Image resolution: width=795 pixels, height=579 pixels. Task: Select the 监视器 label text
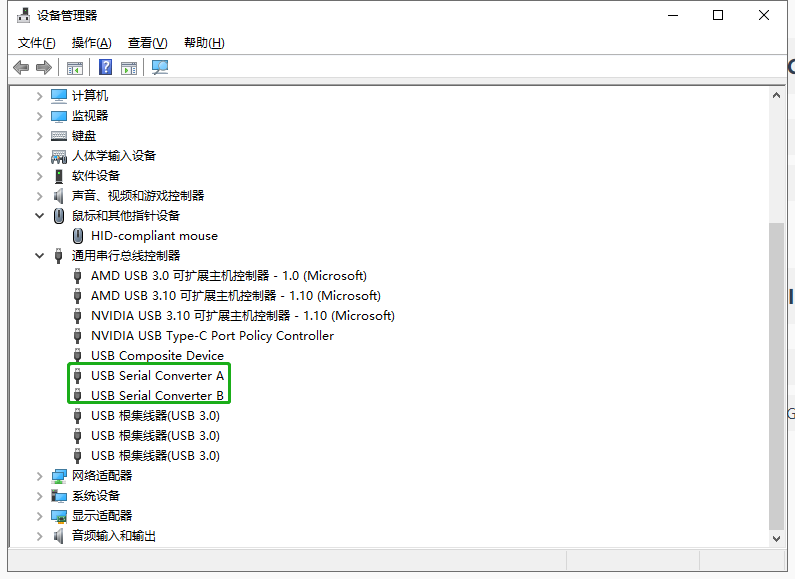click(x=90, y=116)
